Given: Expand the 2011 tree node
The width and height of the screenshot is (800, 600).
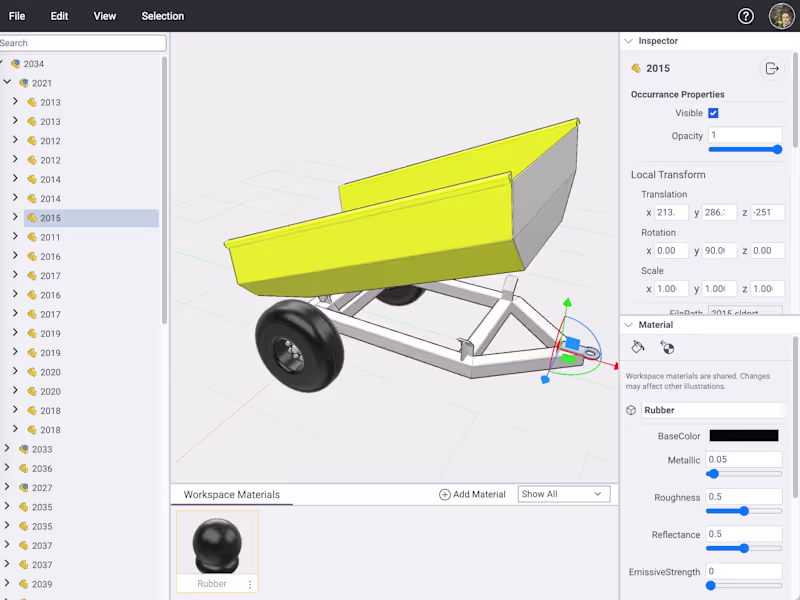Looking at the screenshot, I should click(15, 236).
